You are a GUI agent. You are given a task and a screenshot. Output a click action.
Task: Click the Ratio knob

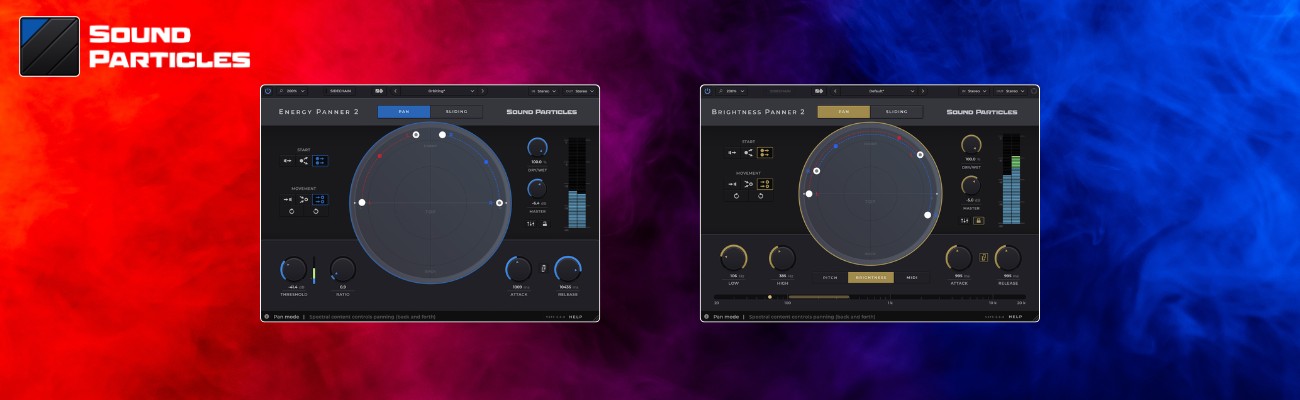point(343,269)
